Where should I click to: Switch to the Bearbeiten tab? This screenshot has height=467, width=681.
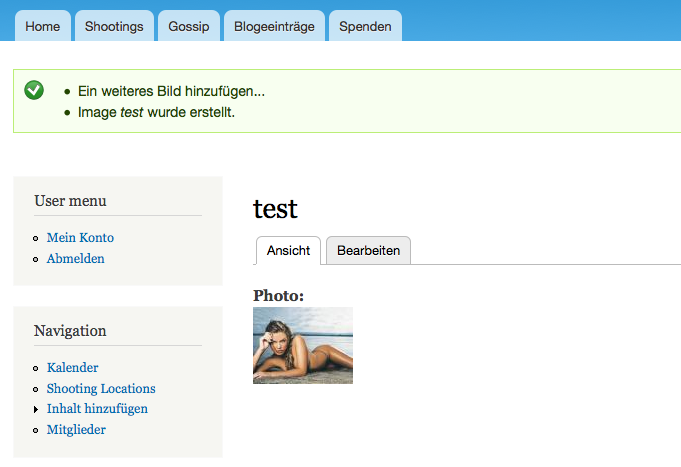click(x=368, y=251)
